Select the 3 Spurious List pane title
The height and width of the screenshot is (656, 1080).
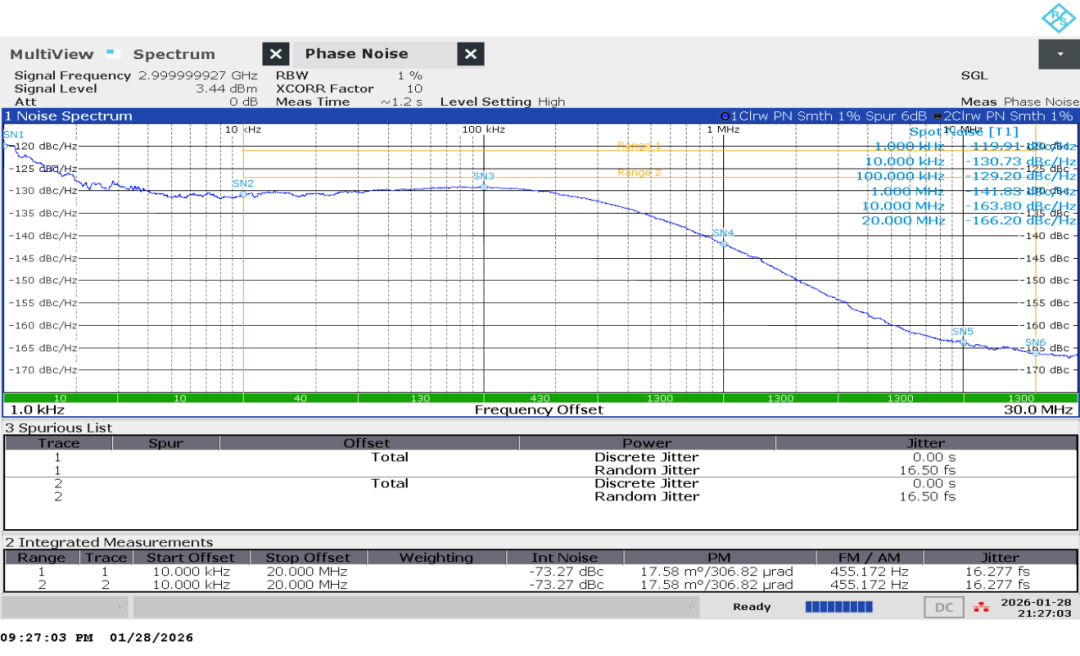(x=59, y=427)
